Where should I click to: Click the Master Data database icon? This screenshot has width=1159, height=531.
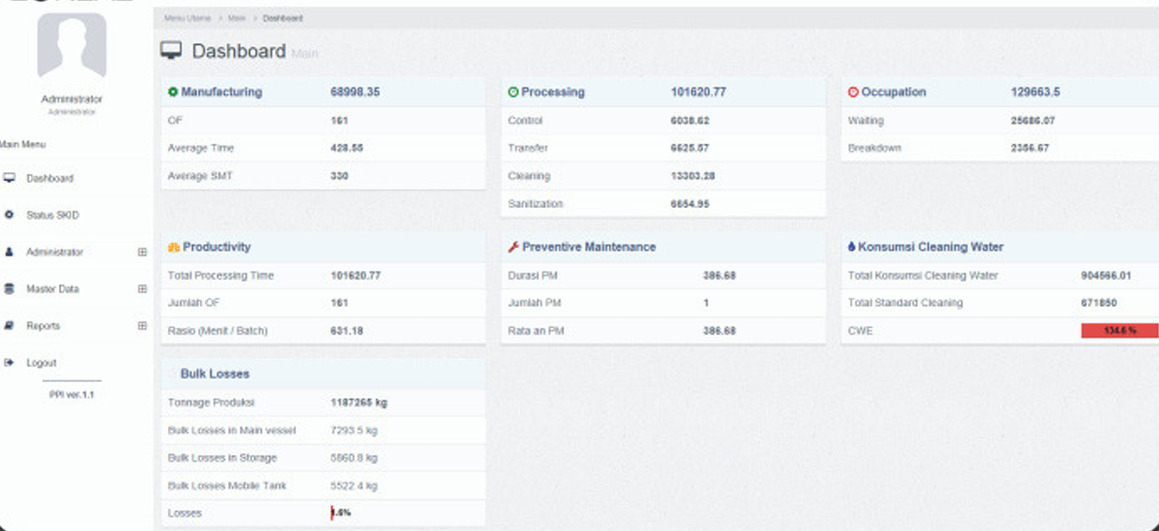tap(9, 289)
